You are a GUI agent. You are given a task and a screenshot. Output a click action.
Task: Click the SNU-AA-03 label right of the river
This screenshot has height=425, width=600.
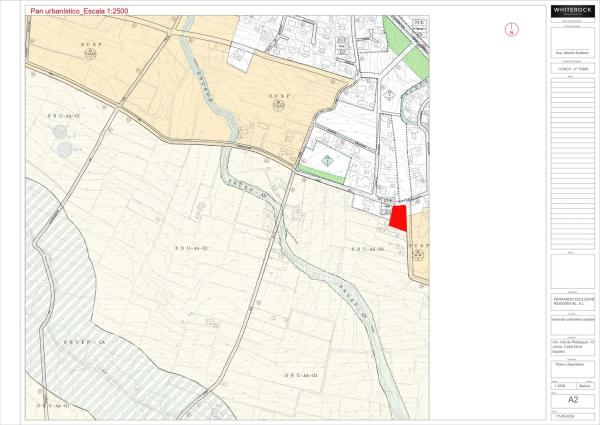click(364, 248)
